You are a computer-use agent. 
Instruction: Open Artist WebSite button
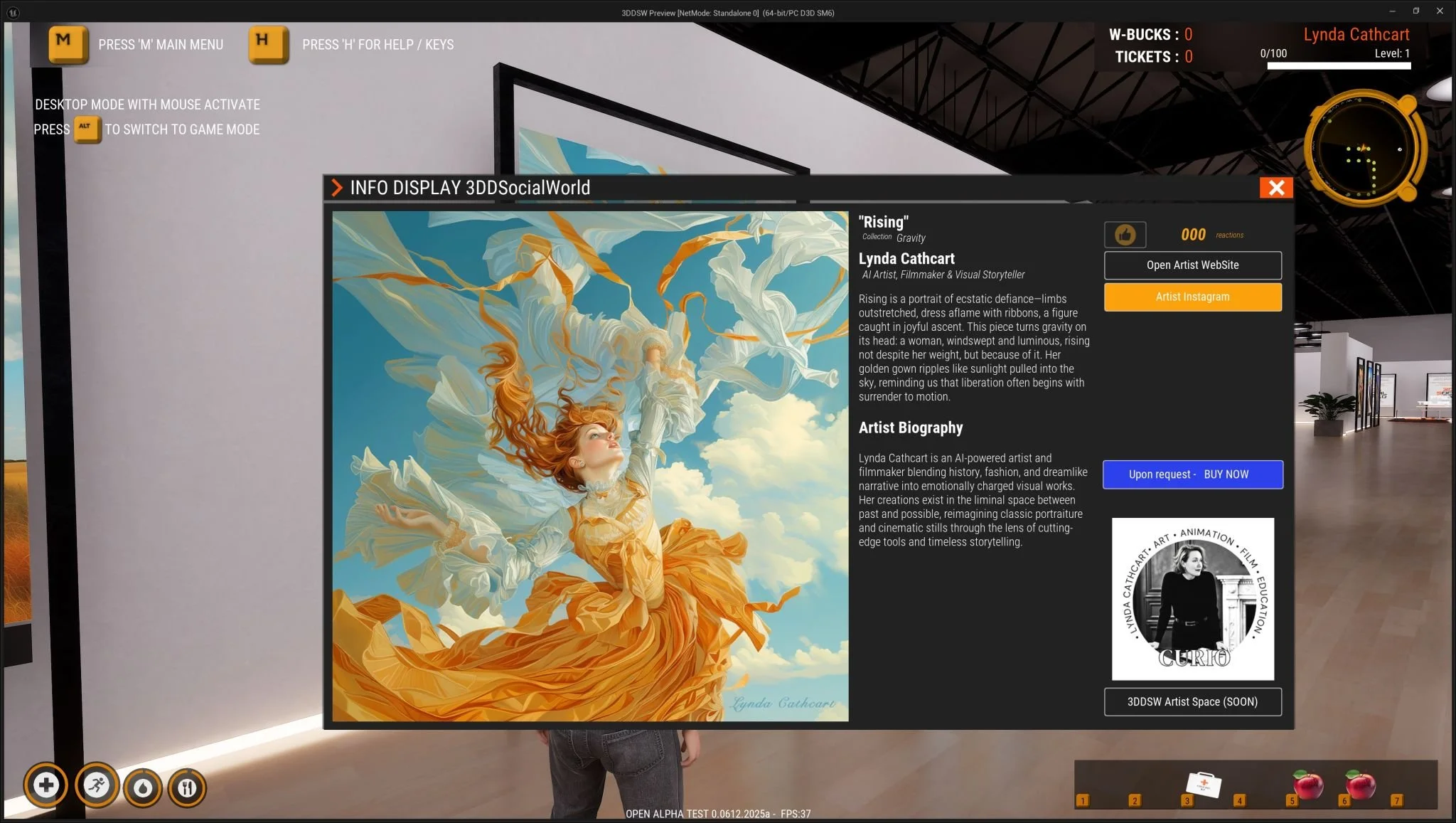[x=1192, y=265]
